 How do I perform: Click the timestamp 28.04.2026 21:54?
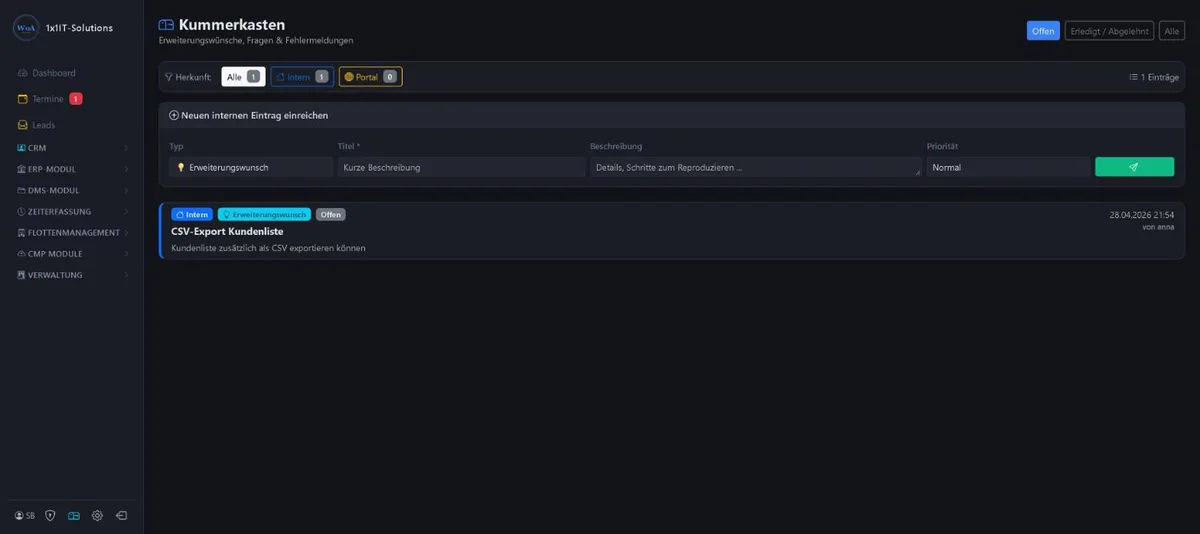click(1142, 215)
